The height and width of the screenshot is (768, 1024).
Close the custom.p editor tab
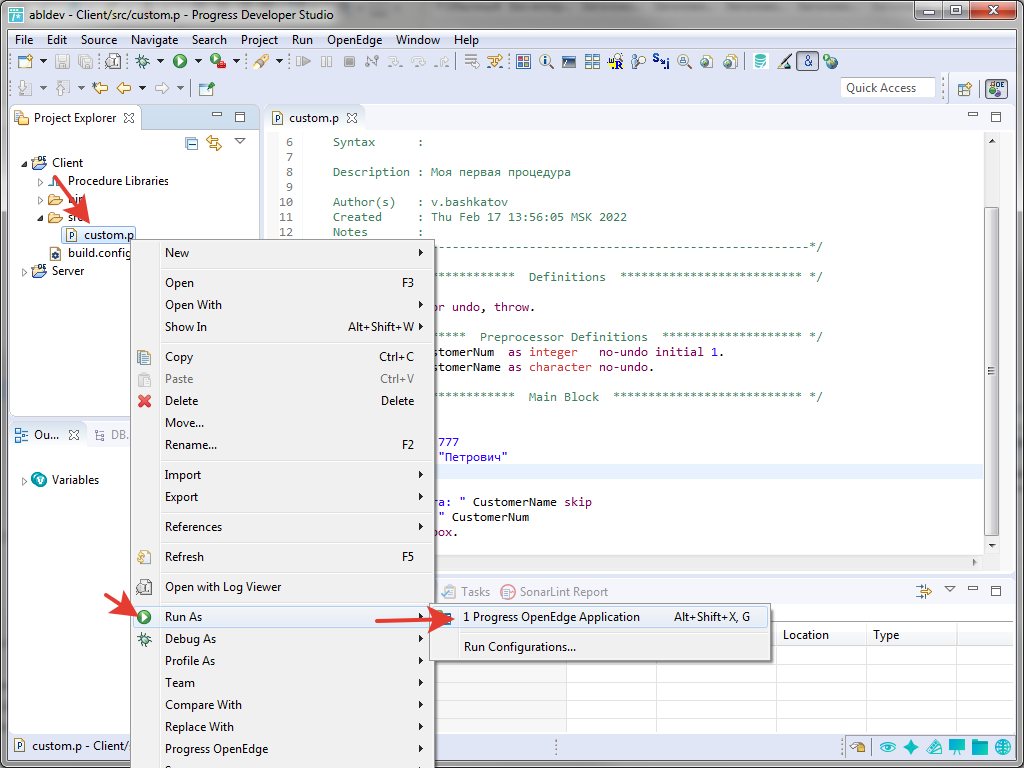[x=352, y=118]
